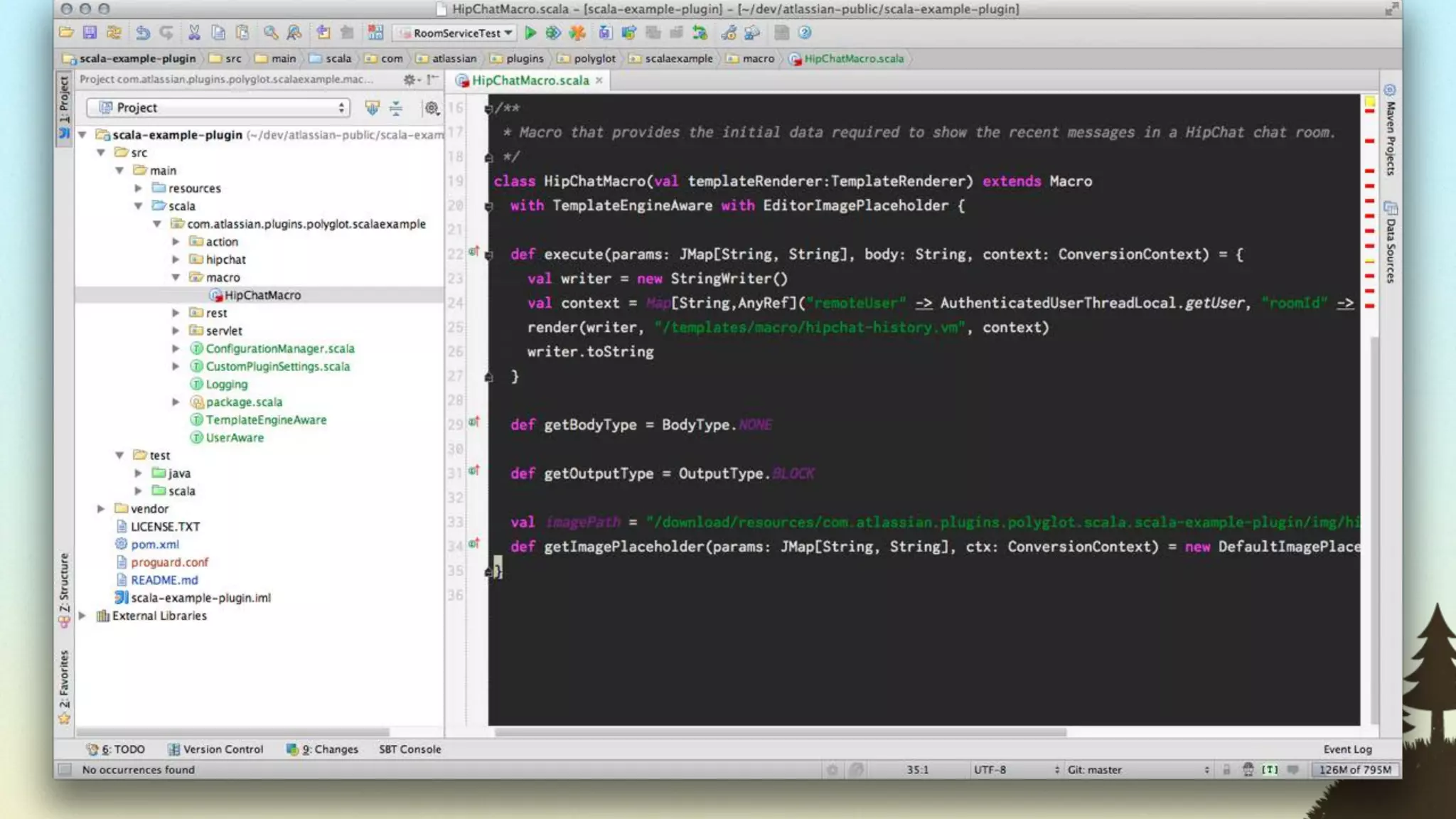
Task: Click the Open folder toolbar icon
Action: coord(66,33)
